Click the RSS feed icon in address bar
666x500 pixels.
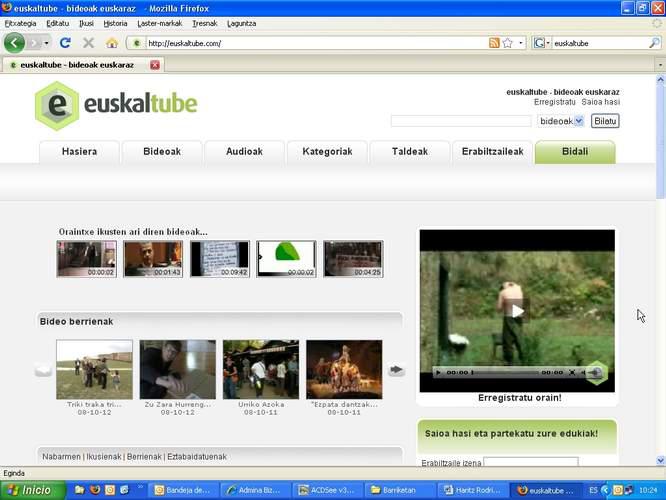click(x=494, y=43)
